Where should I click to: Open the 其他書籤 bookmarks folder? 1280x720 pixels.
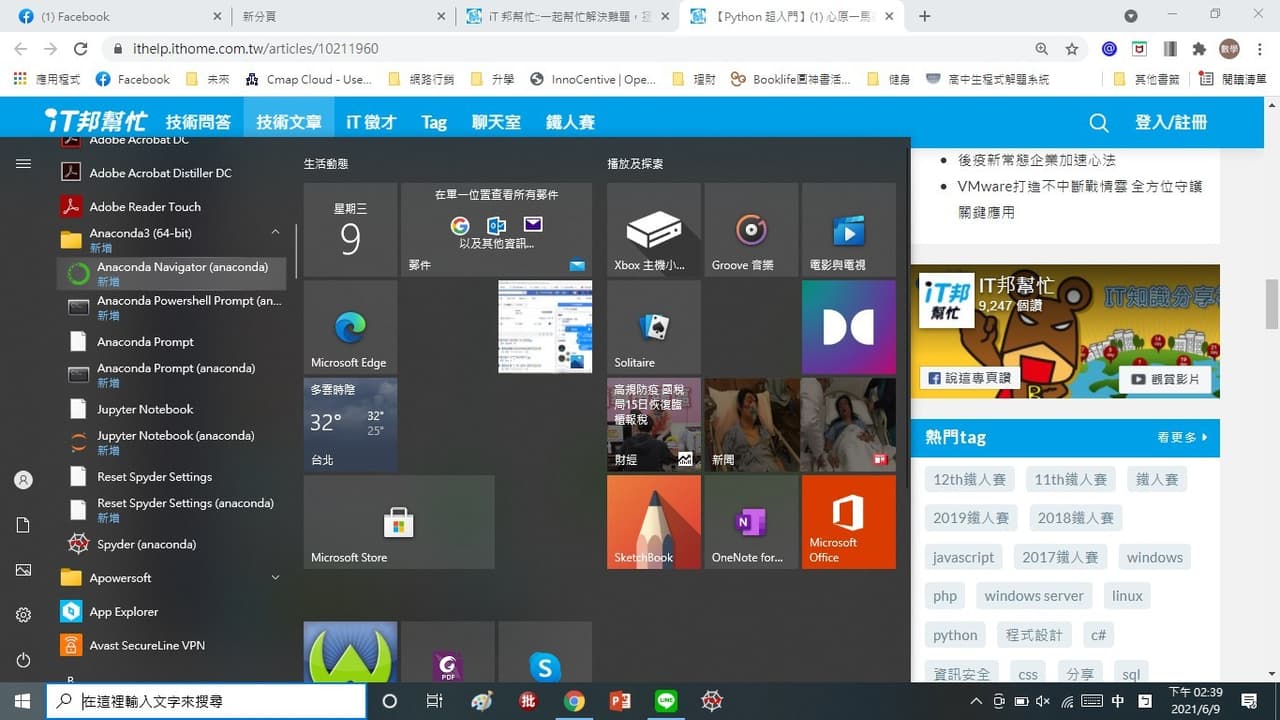(1147, 79)
